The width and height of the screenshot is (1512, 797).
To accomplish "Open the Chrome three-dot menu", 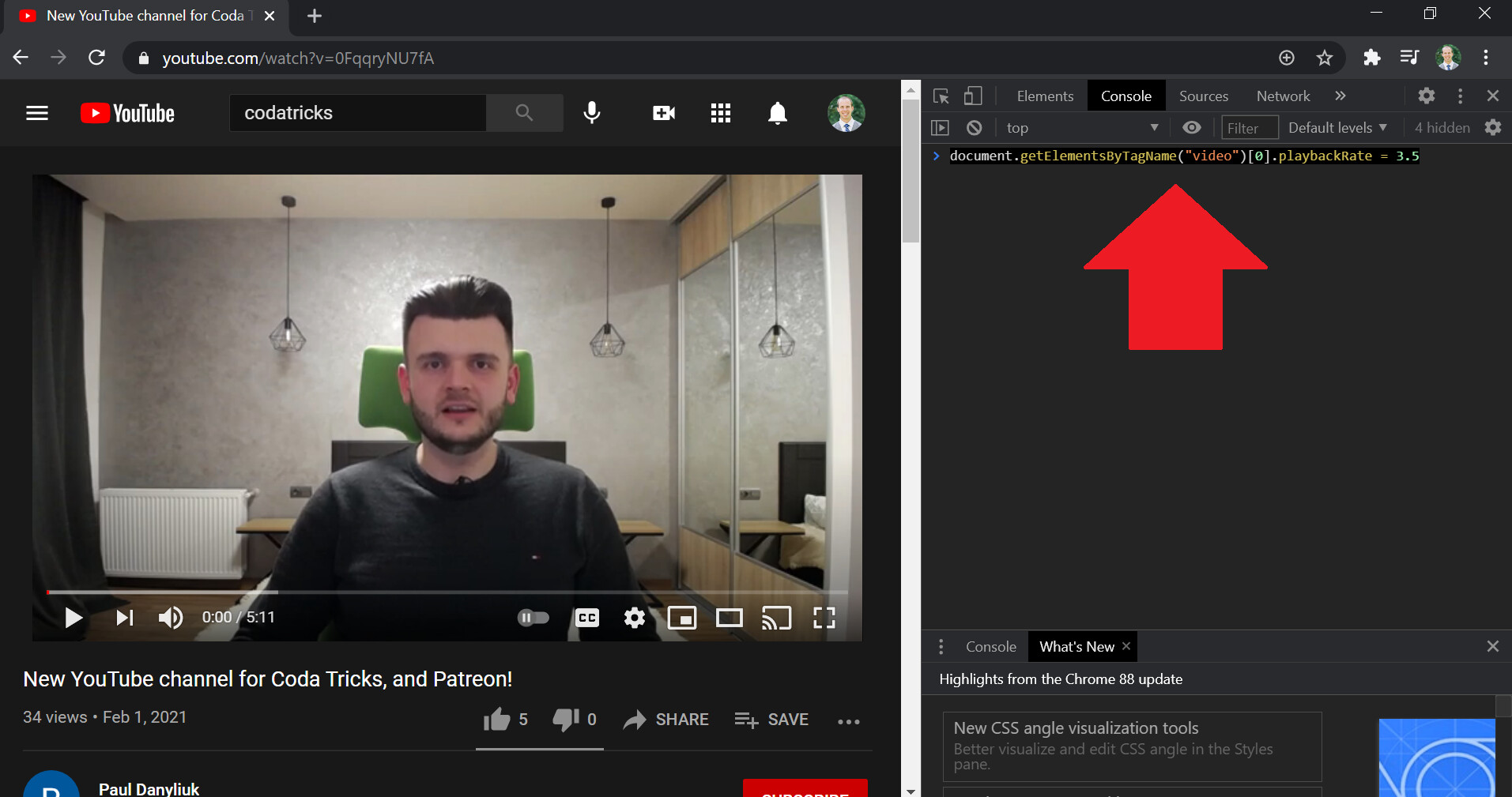I will pyautogui.click(x=1486, y=58).
